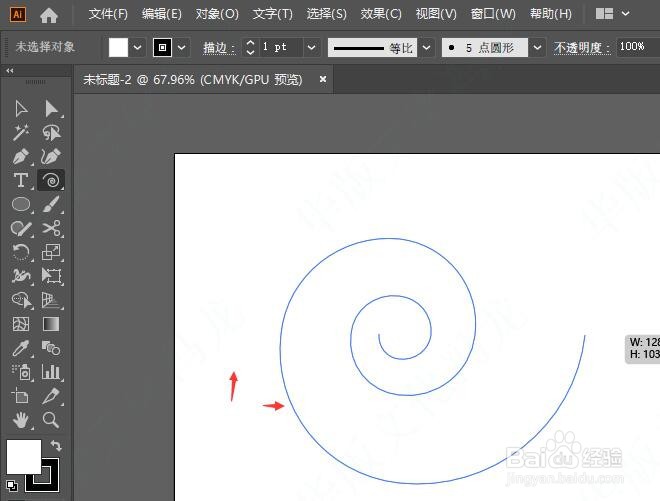Click the Ai application logo
This screenshot has height=501, width=660.
(x=18, y=15)
